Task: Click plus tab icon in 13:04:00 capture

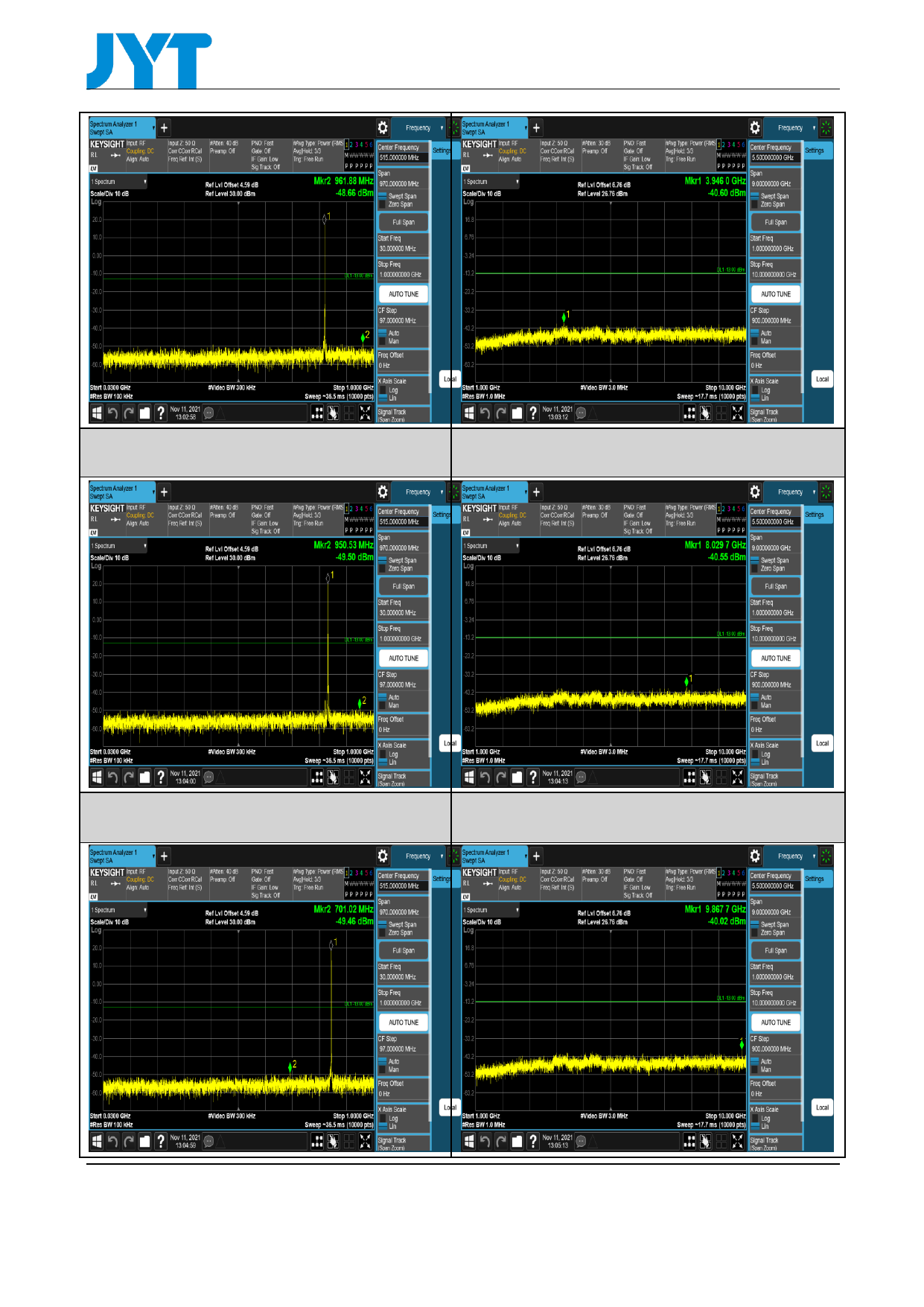Action: click(165, 492)
